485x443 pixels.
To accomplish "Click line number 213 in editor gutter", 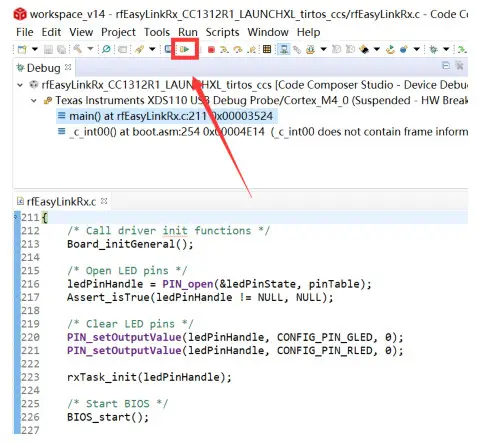I will (x=30, y=244).
